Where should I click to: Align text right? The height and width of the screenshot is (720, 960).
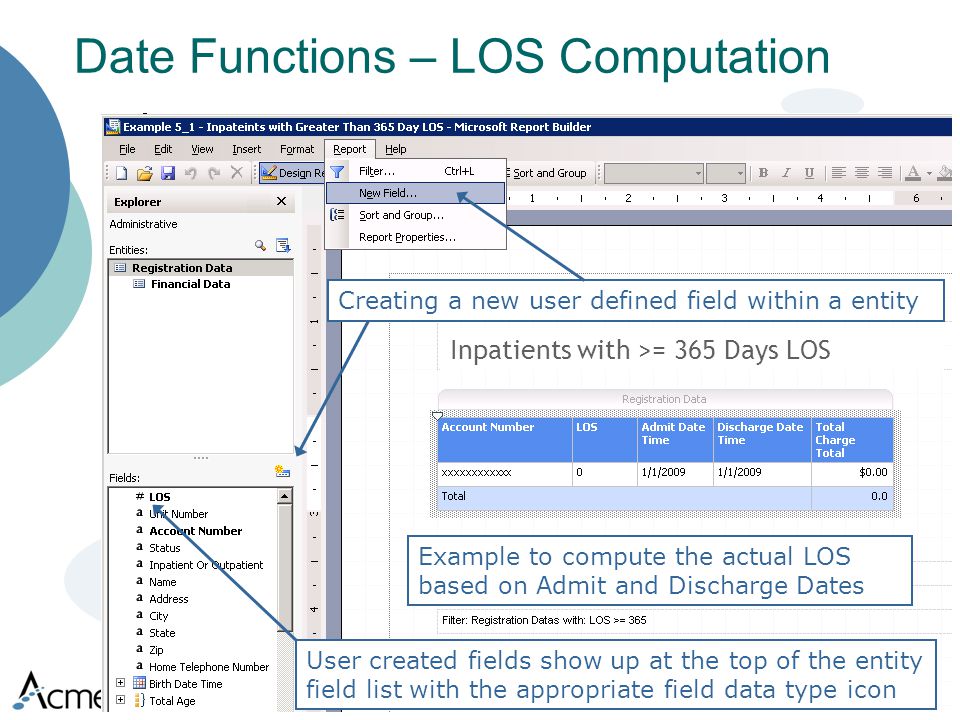point(885,173)
